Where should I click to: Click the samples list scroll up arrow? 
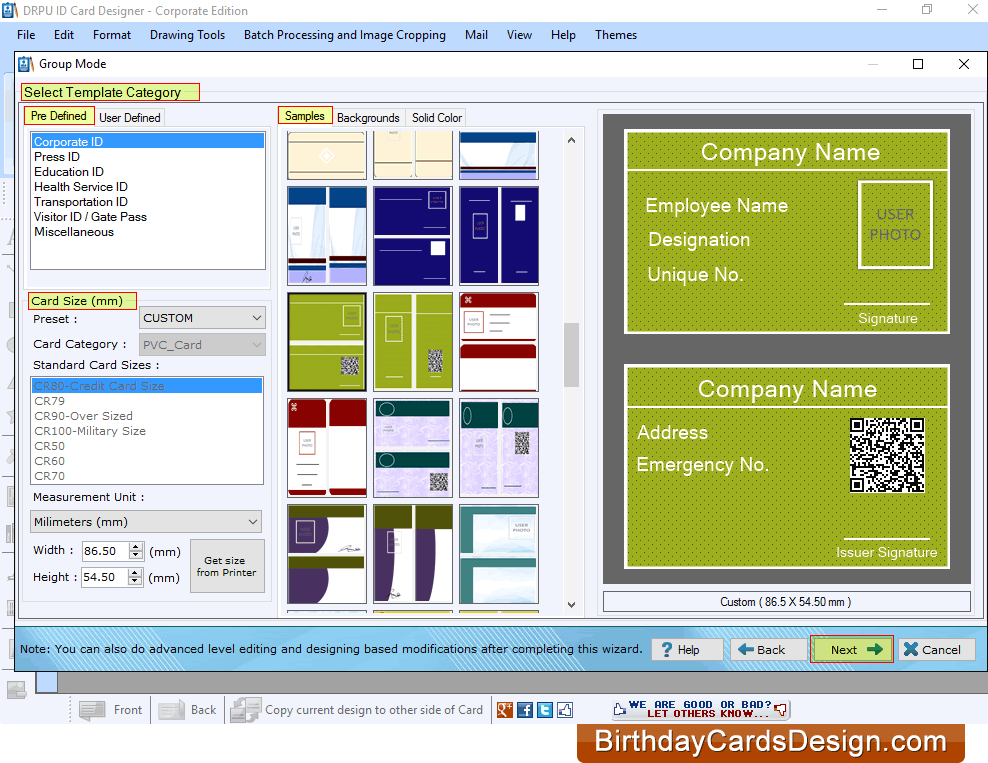click(x=571, y=141)
